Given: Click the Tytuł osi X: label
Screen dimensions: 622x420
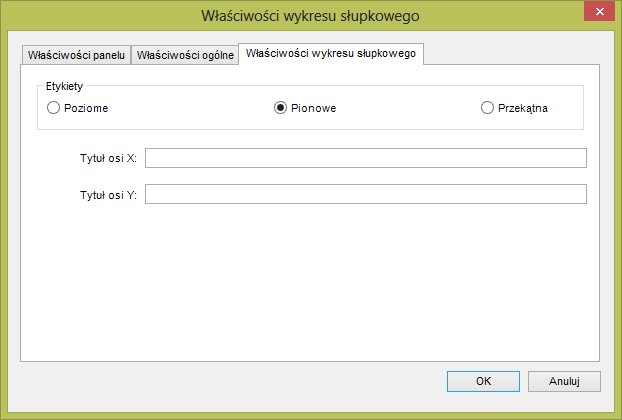Looking at the screenshot, I should tap(108, 158).
